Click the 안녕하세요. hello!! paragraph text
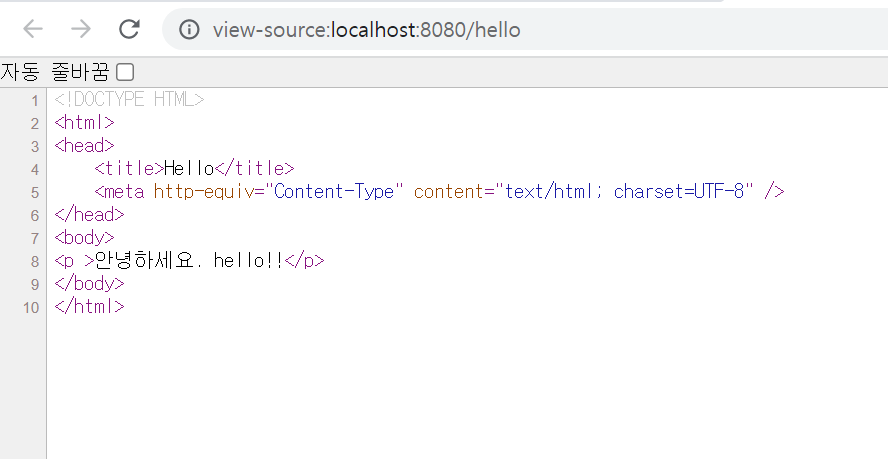The image size is (888, 459). tap(189, 261)
